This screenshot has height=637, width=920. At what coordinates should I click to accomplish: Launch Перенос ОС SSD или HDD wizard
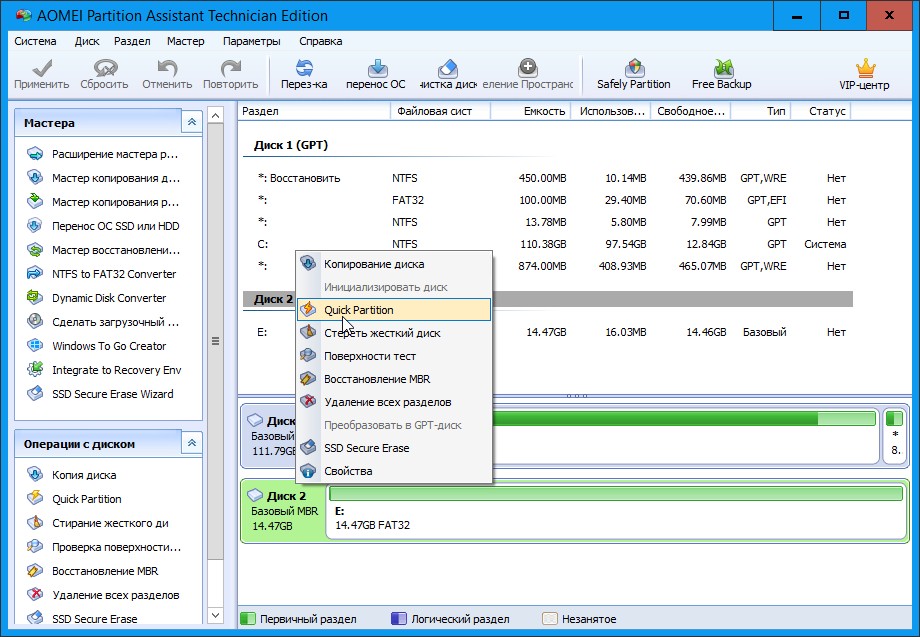point(103,226)
